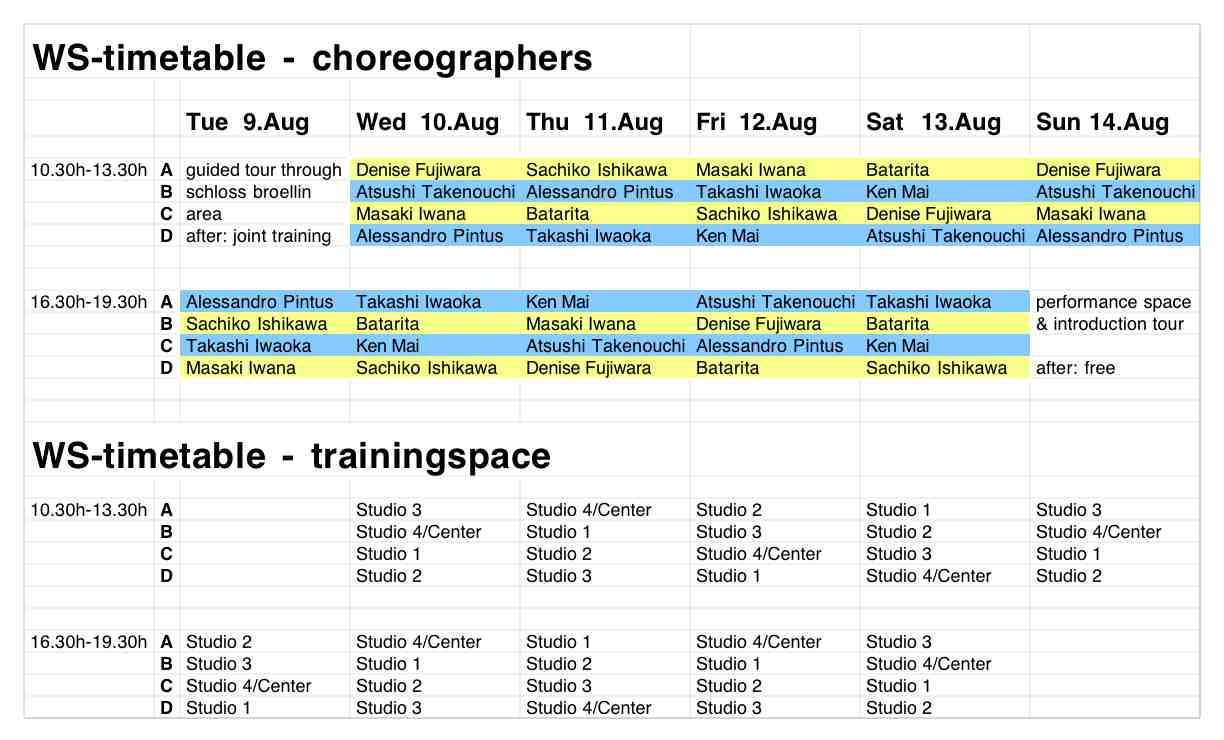
Task: Click the "WS-timetable - choreographers" title
Action: [312, 58]
